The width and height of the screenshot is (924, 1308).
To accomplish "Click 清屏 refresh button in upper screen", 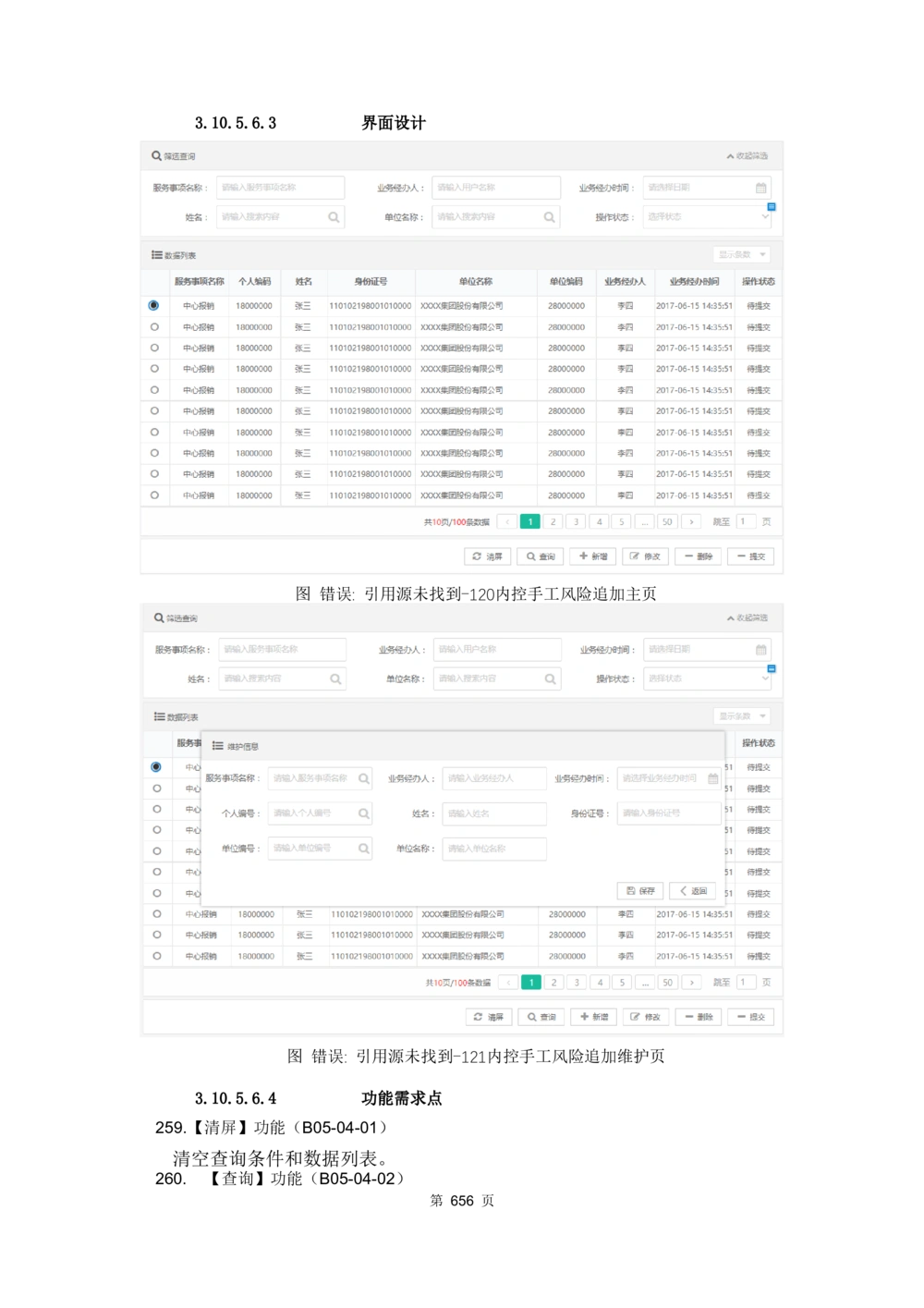I will pyautogui.click(x=487, y=556).
